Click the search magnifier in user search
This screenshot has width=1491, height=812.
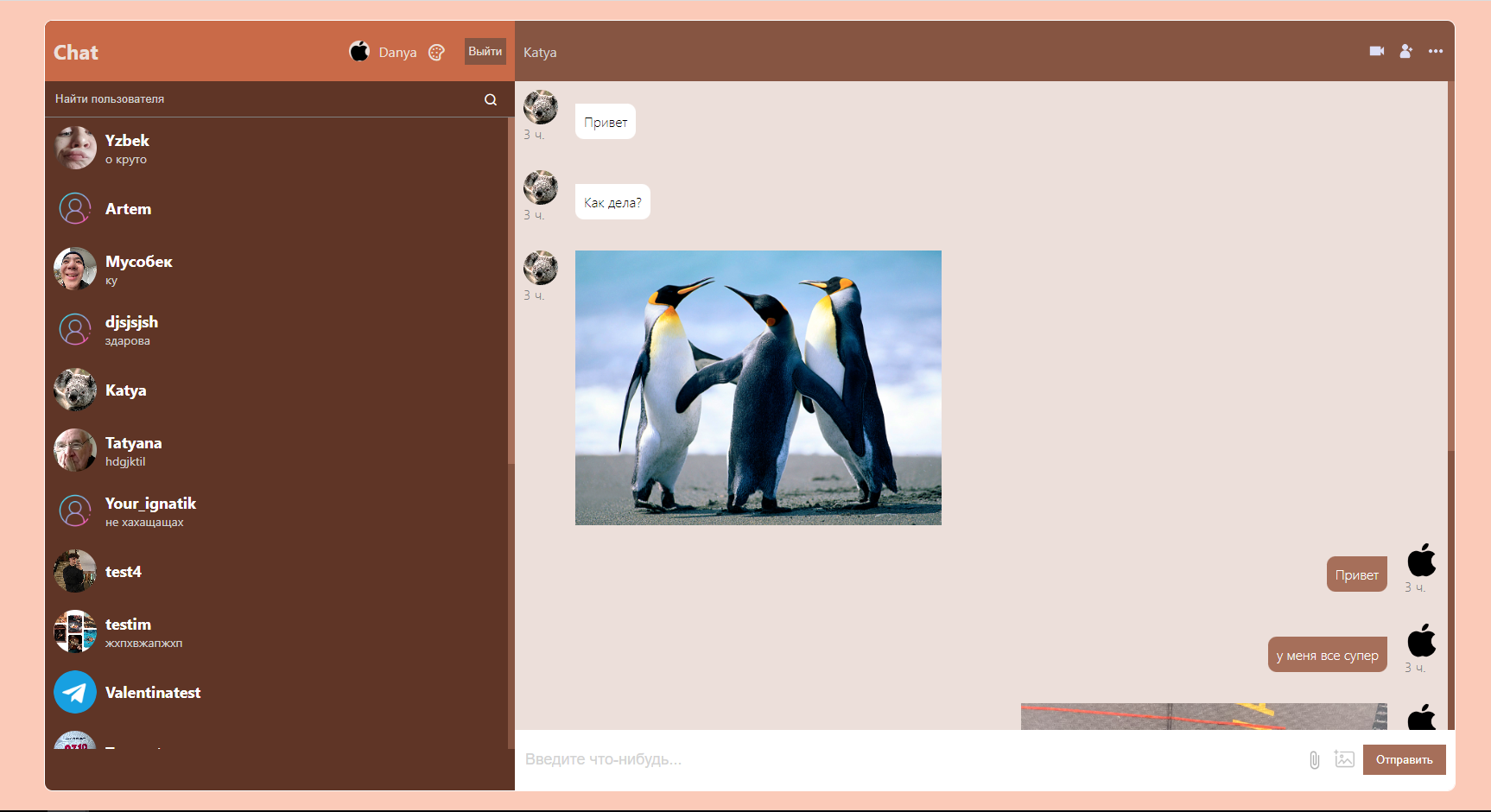coord(491,98)
